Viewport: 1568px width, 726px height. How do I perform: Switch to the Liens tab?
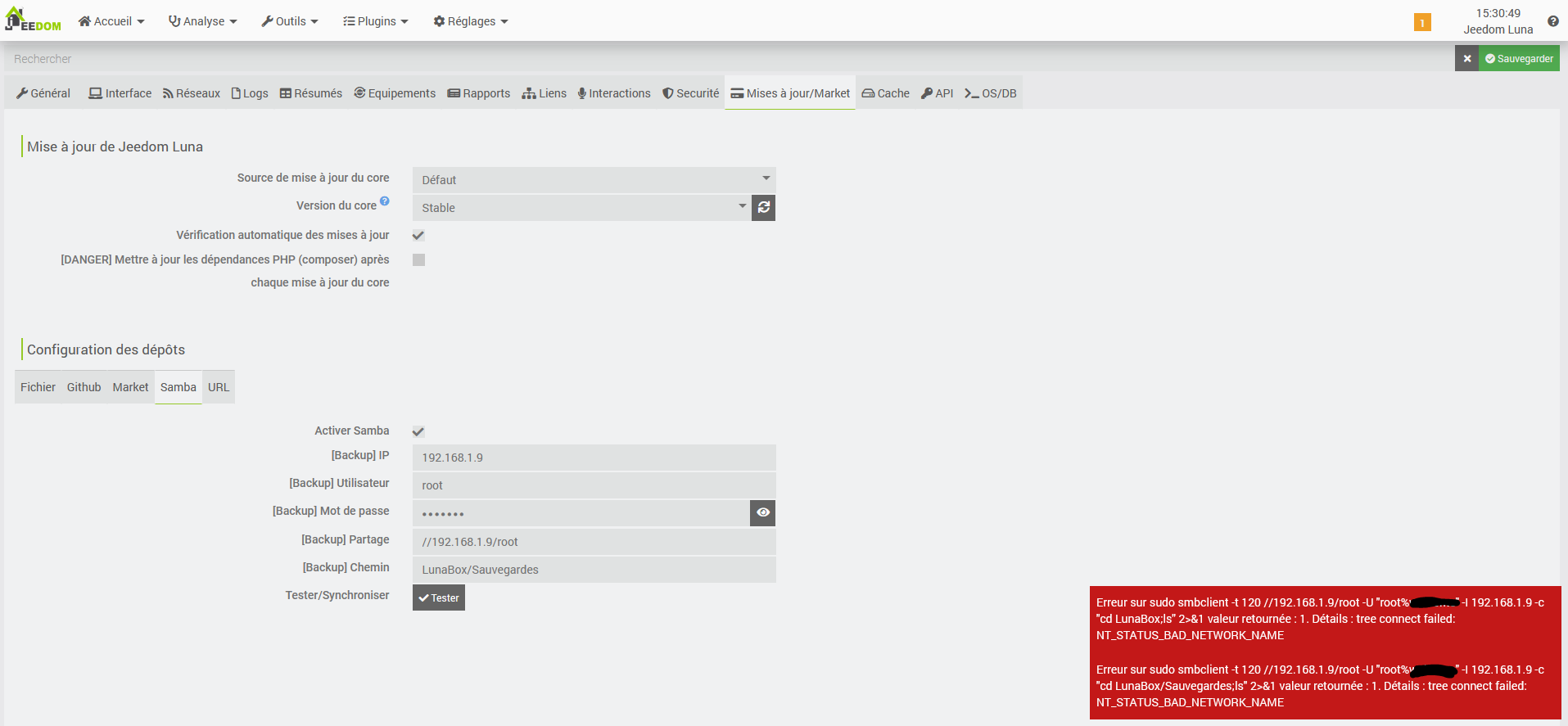545,93
